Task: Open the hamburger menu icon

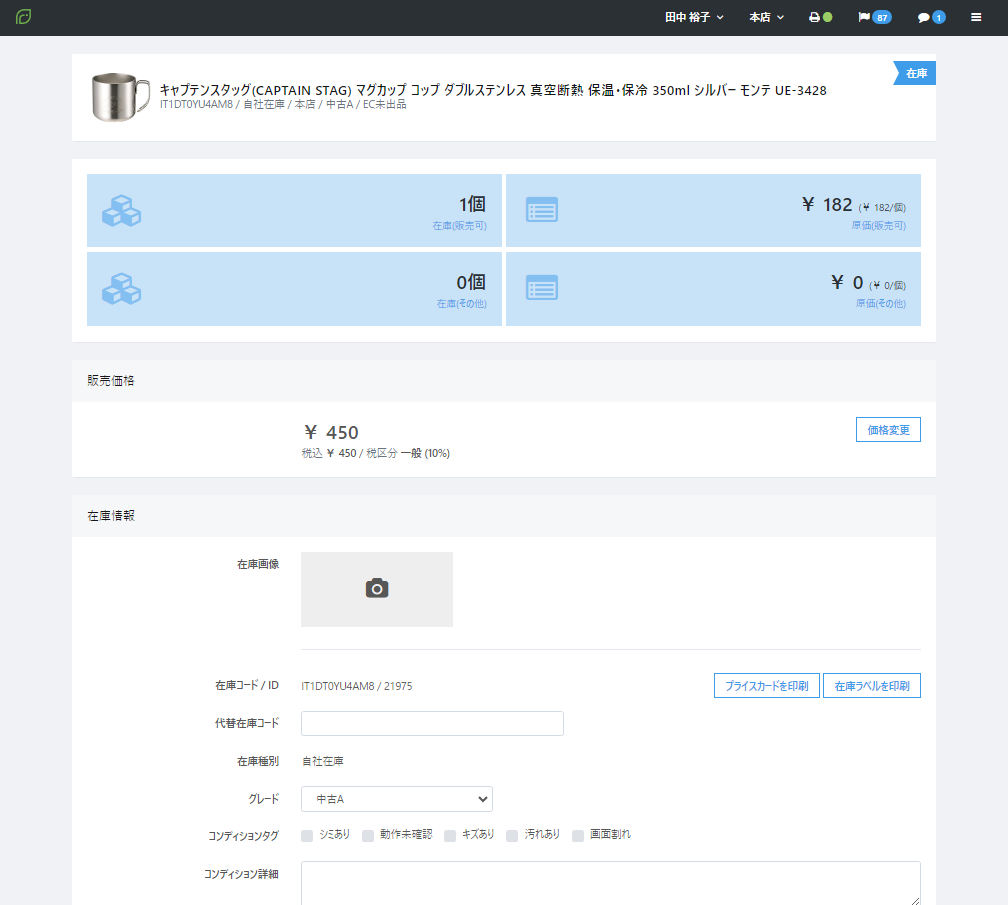Action: point(976,17)
